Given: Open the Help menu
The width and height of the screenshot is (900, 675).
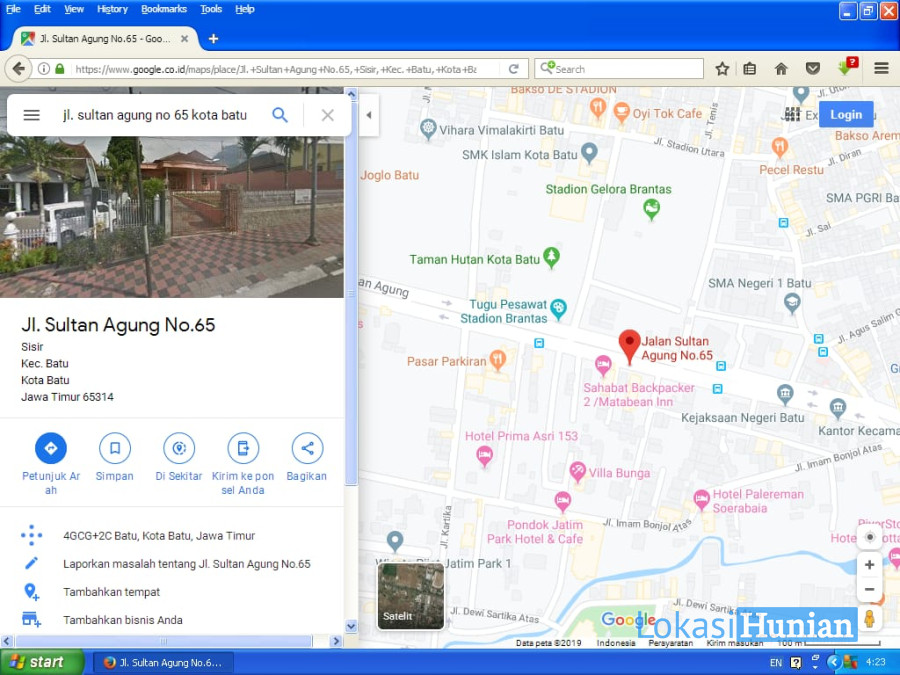Looking at the screenshot, I should point(245,9).
